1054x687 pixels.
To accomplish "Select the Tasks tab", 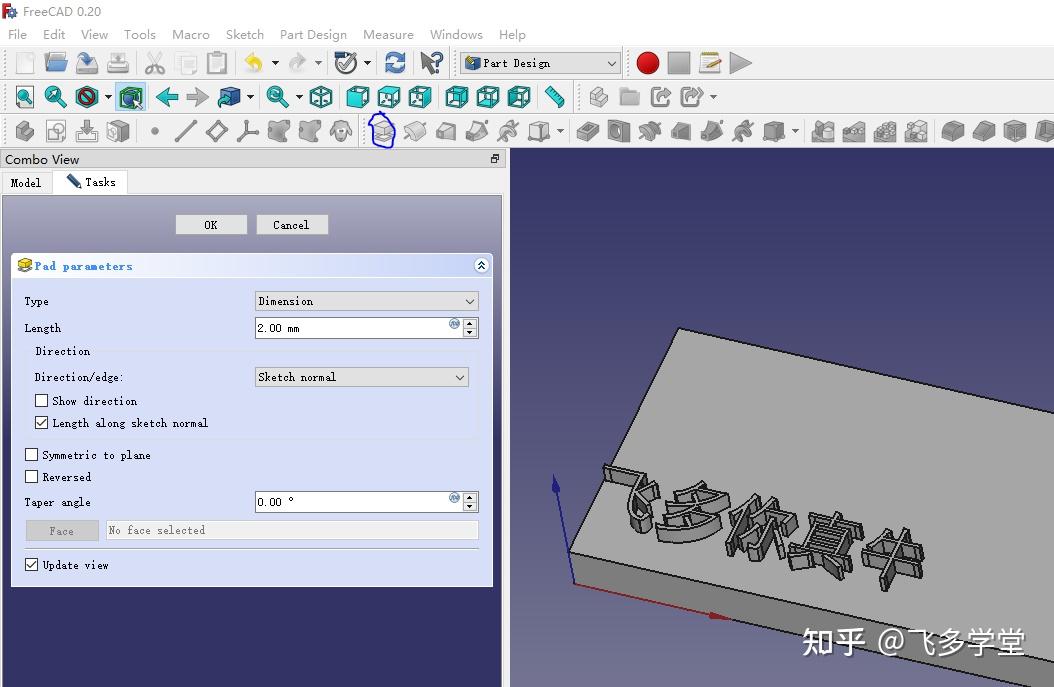I will pos(91,182).
